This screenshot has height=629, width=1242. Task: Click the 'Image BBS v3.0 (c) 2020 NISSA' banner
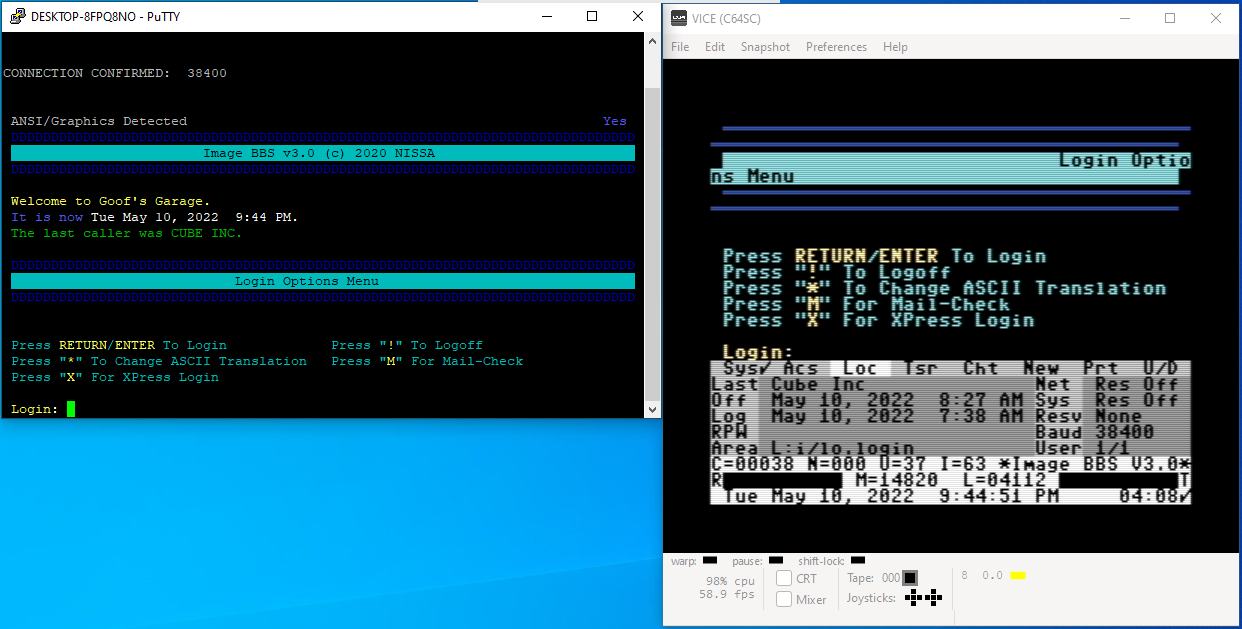click(x=323, y=153)
